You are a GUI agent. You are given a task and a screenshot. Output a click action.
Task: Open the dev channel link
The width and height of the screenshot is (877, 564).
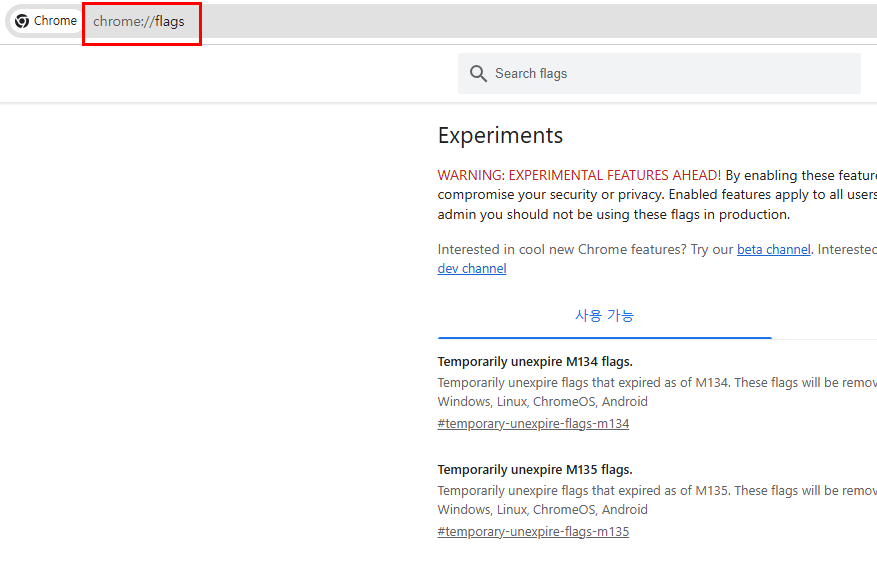pos(471,269)
